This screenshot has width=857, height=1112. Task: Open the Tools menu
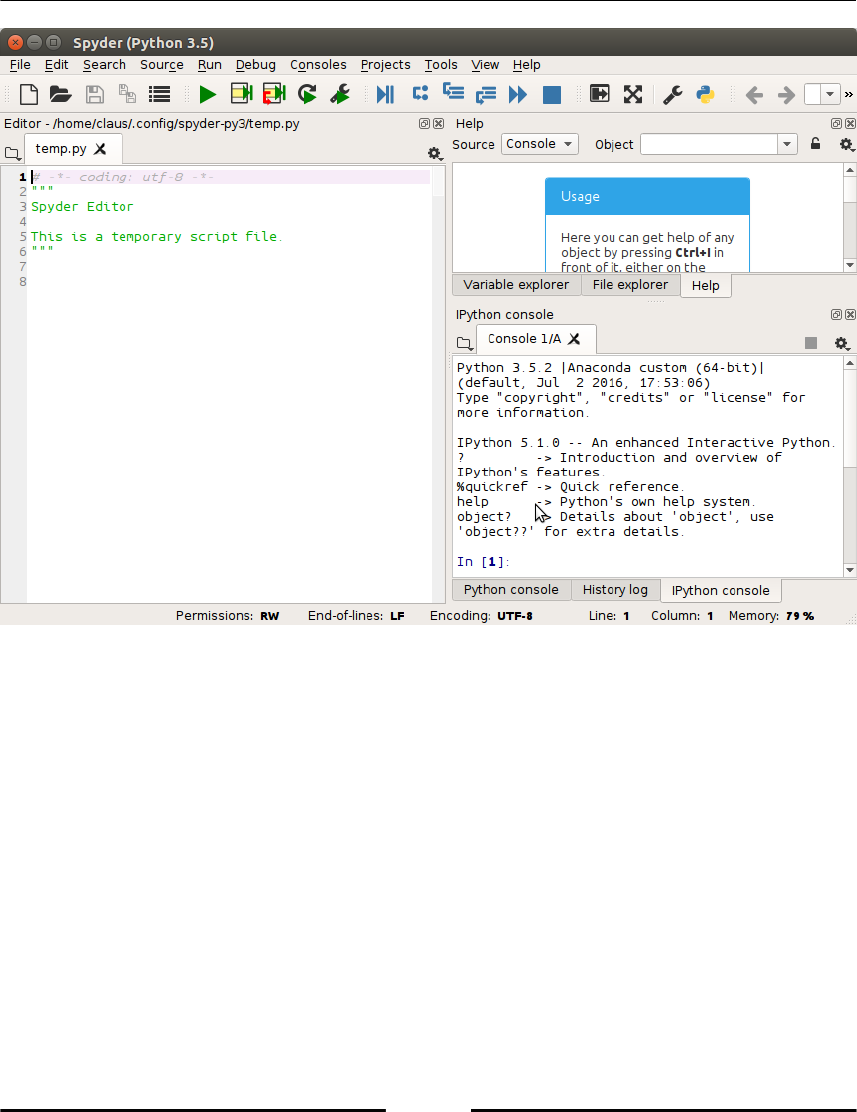pyautogui.click(x=441, y=65)
